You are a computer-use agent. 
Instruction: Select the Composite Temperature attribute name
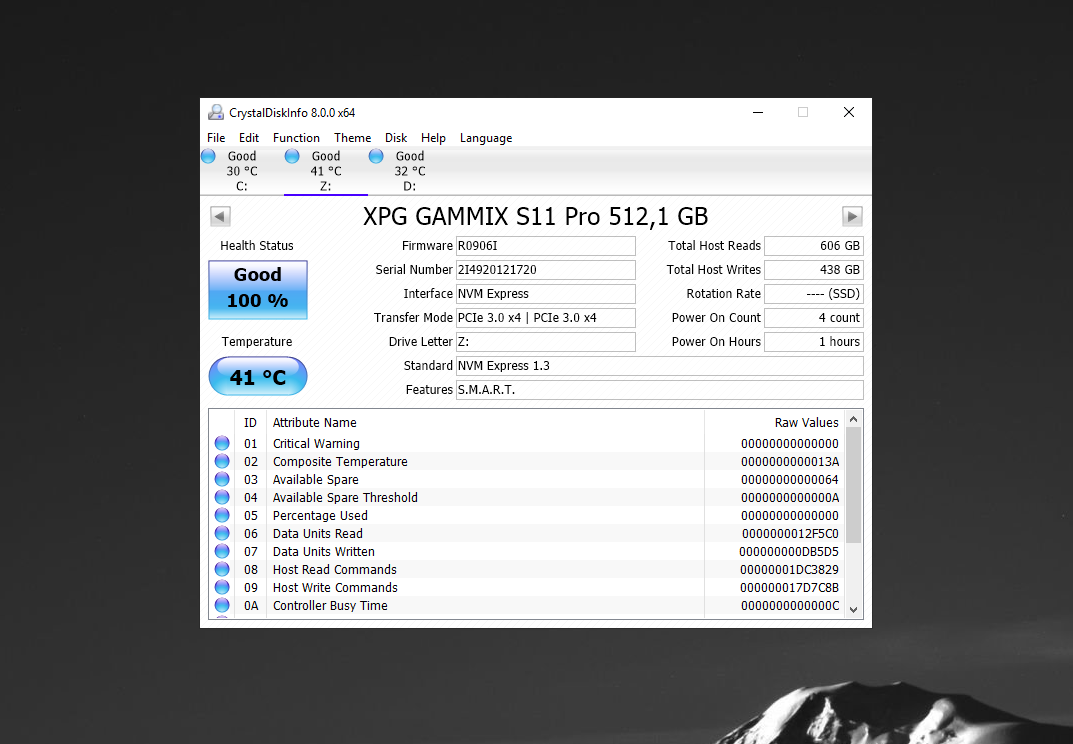point(340,461)
